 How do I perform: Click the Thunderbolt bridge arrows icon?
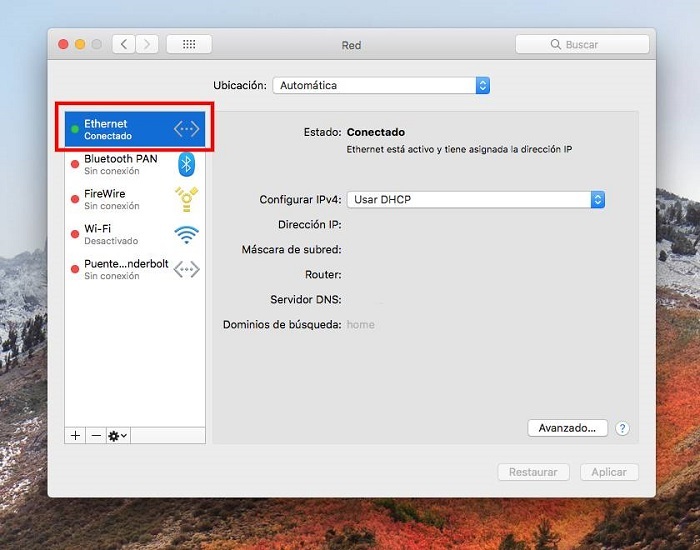(186, 269)
